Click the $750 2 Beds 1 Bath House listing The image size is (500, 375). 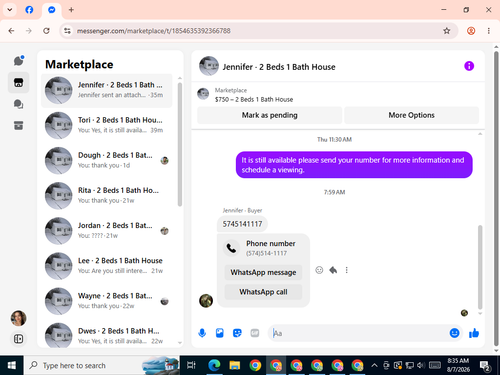[x=254, y=99]
